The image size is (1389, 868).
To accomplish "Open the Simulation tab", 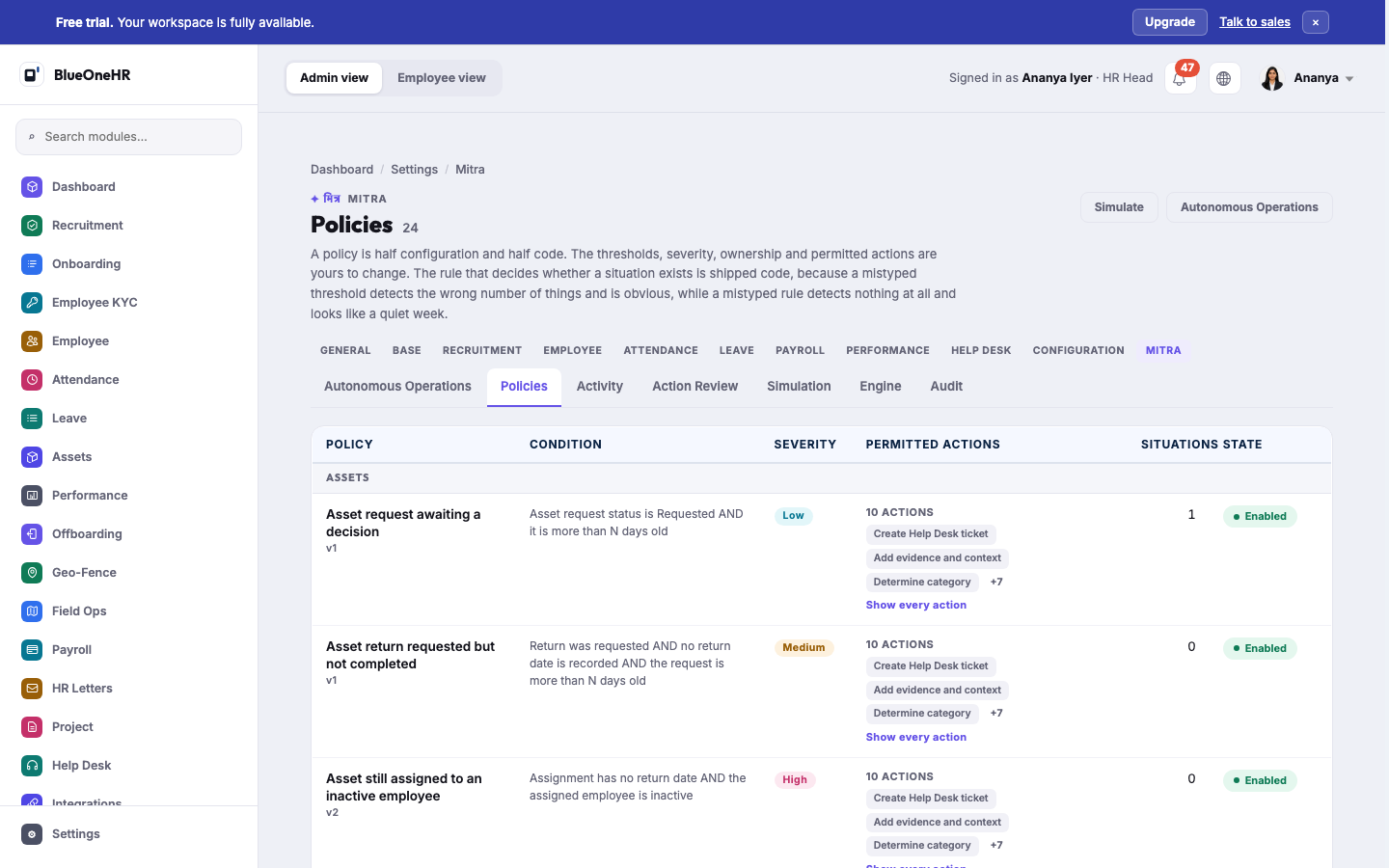I will [799, 387].
